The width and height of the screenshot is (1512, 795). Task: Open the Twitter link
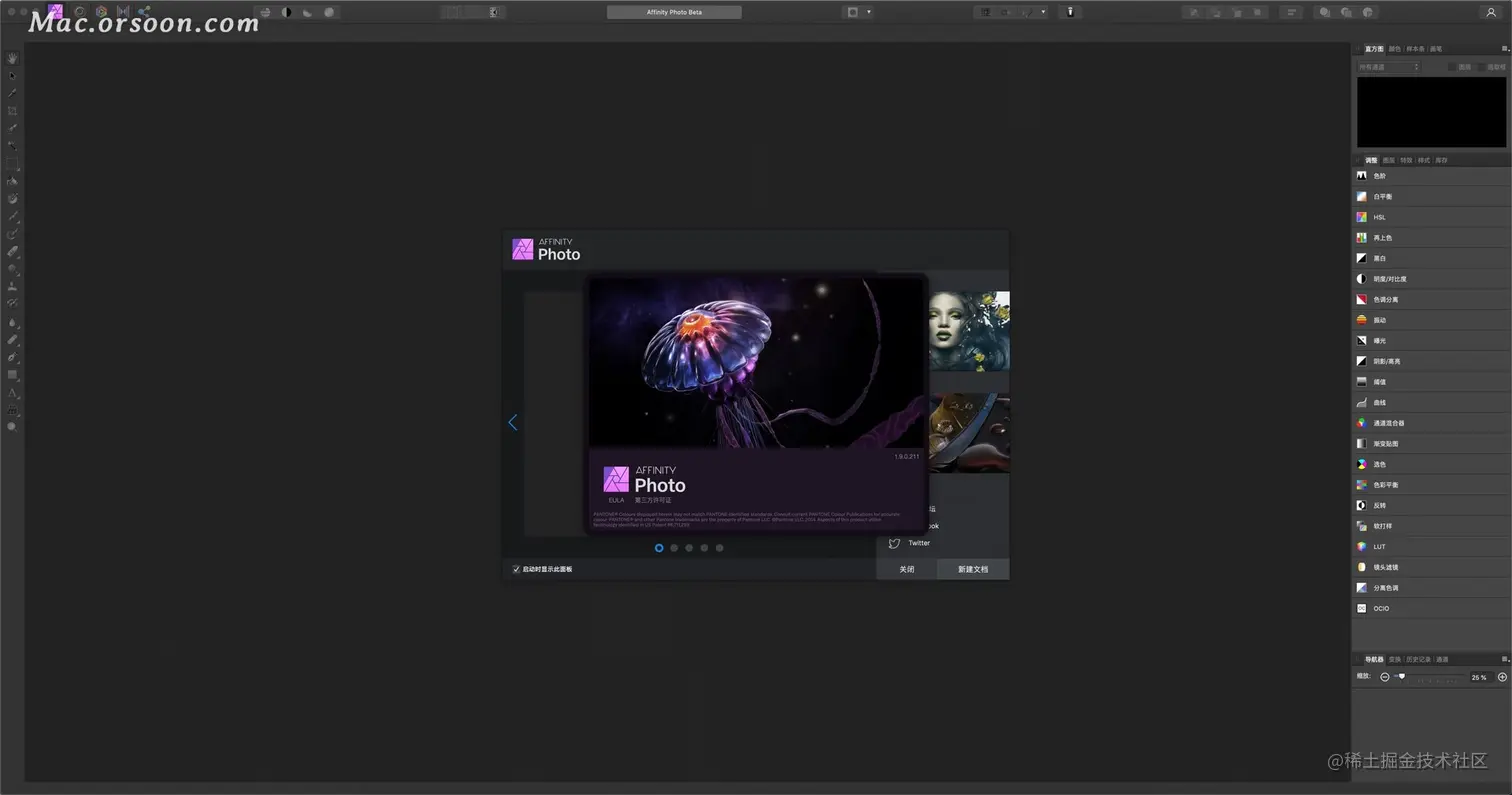click(919, 543)
